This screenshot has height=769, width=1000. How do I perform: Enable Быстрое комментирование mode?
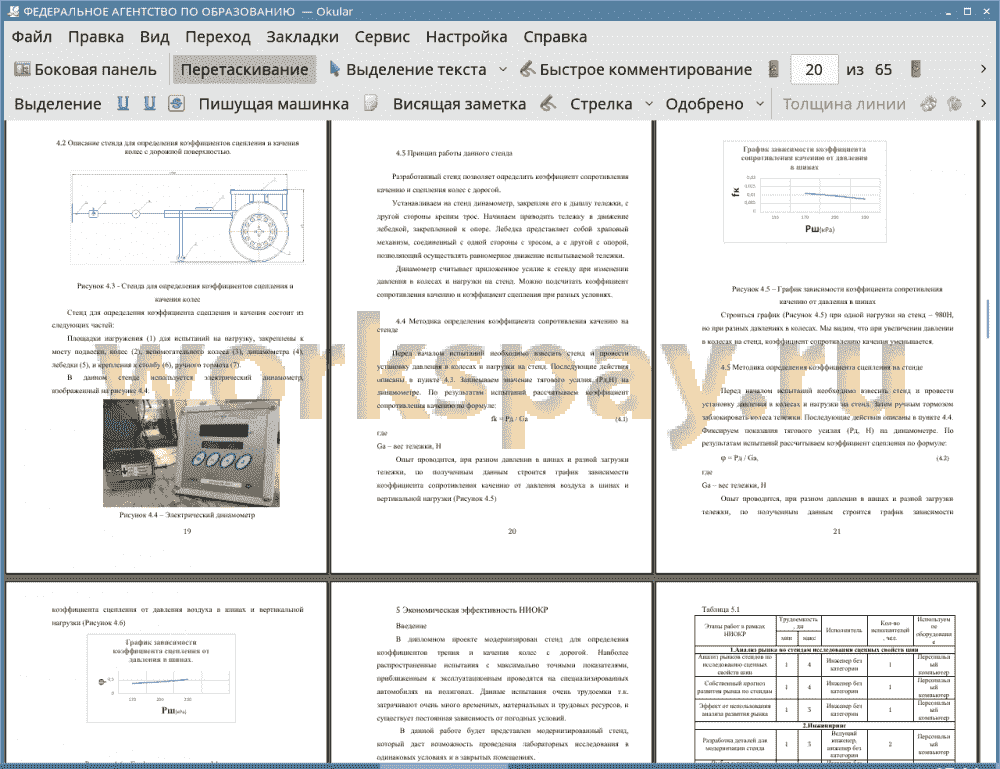click(x=636, y=70)
